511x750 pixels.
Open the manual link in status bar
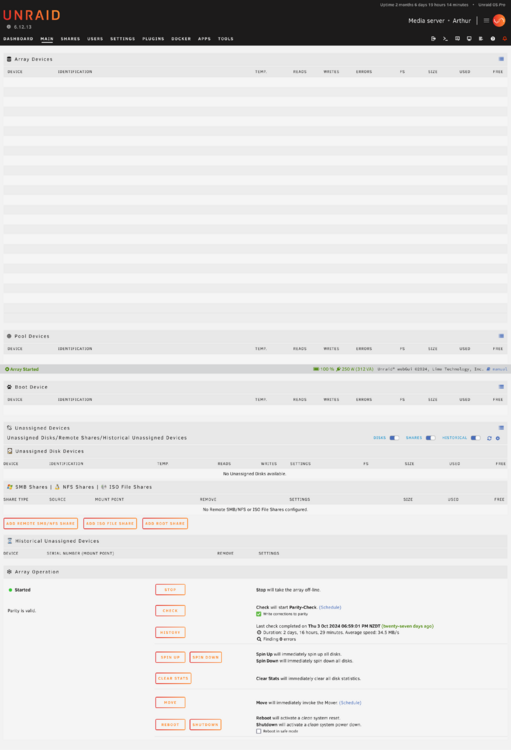click(499, 369)
